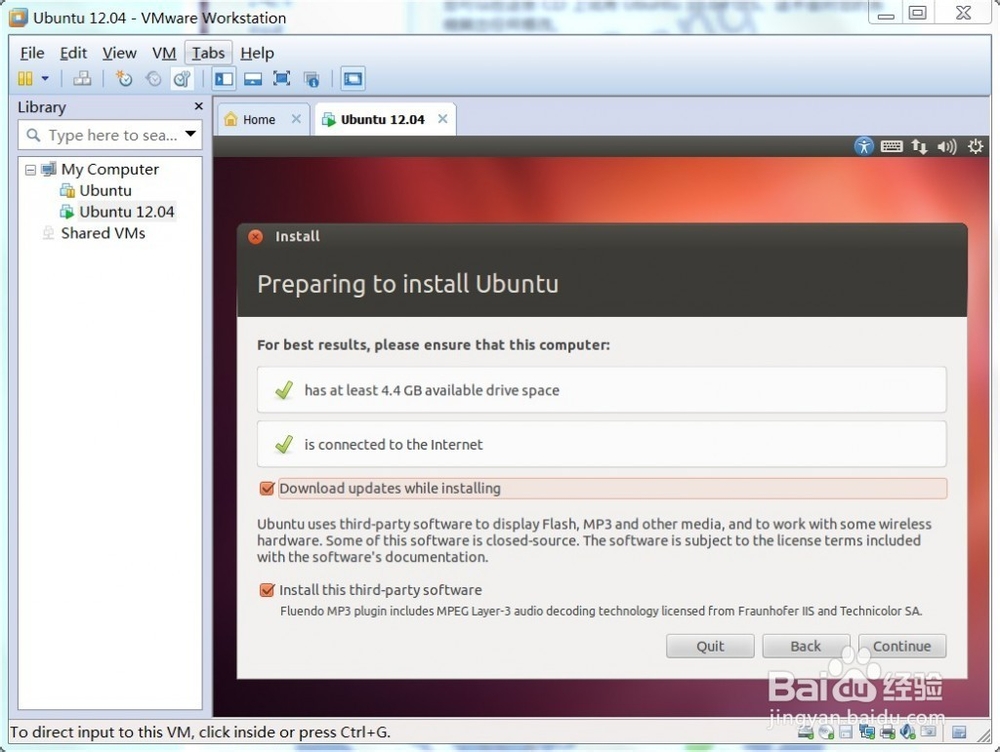The width and height of the screenshot is (1000, 752).
Task: Click the floppy drive status icon
Action: pyautogui.click(x=846, y=732)
